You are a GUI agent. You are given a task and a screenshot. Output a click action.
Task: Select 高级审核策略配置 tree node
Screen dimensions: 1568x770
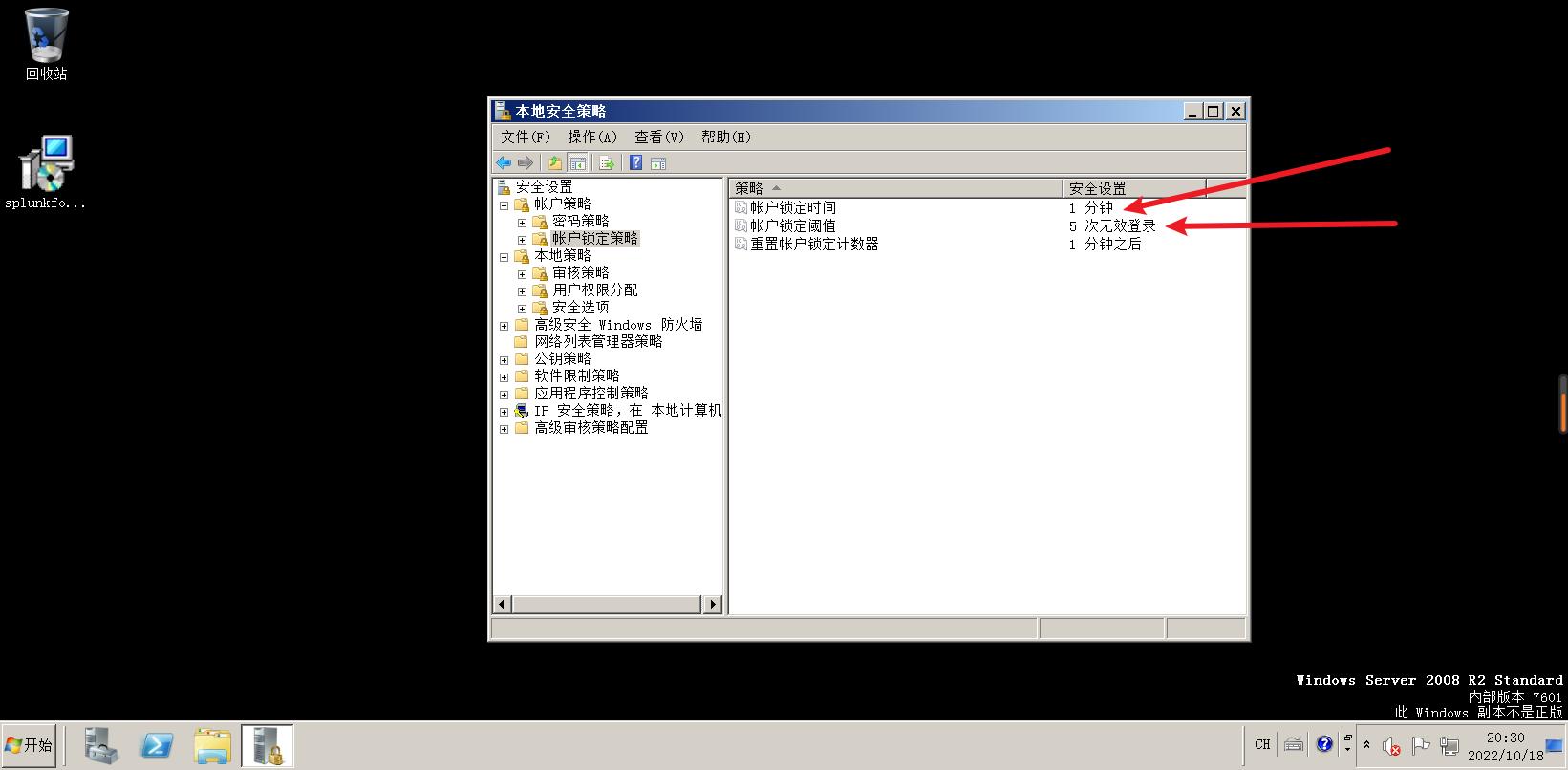pos(591,427)
